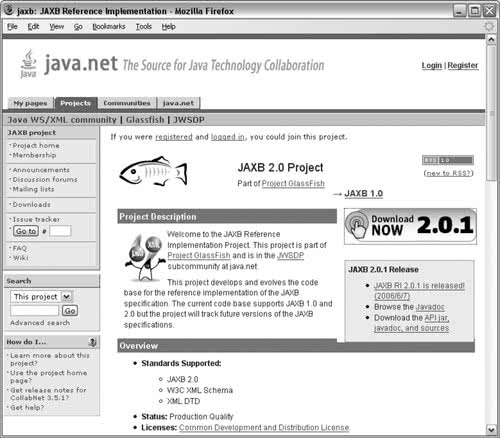Click the Firefox icon in the title bar

pyautogui.click(x=9, y=10)
